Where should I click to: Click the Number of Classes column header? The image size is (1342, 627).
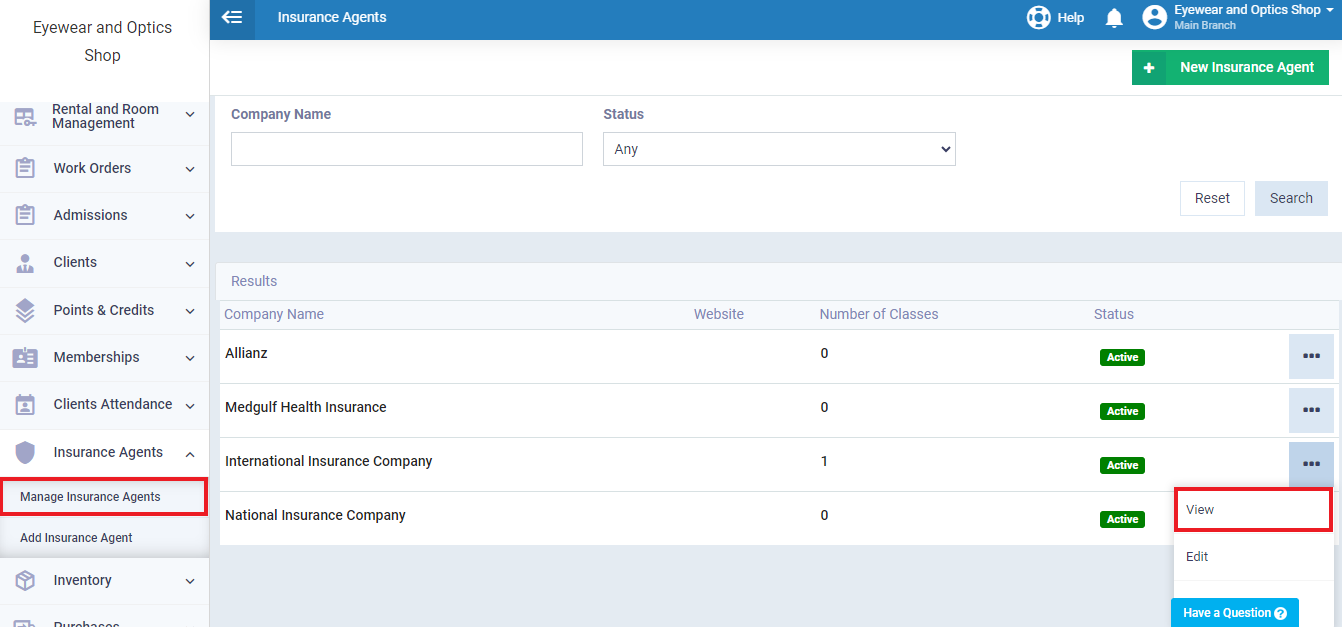pos(879,314)
